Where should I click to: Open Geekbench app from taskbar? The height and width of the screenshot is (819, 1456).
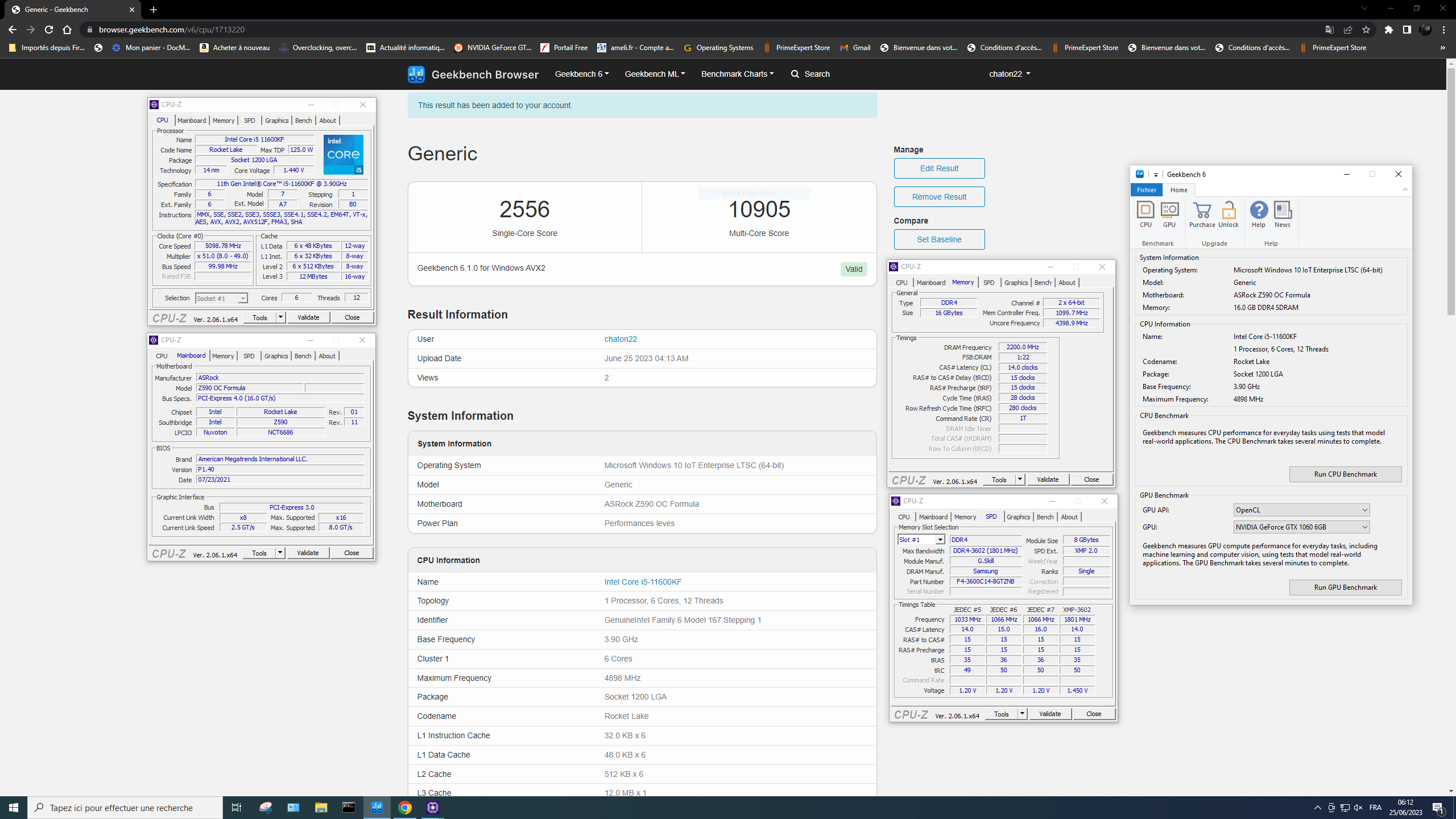coord(377,808)
